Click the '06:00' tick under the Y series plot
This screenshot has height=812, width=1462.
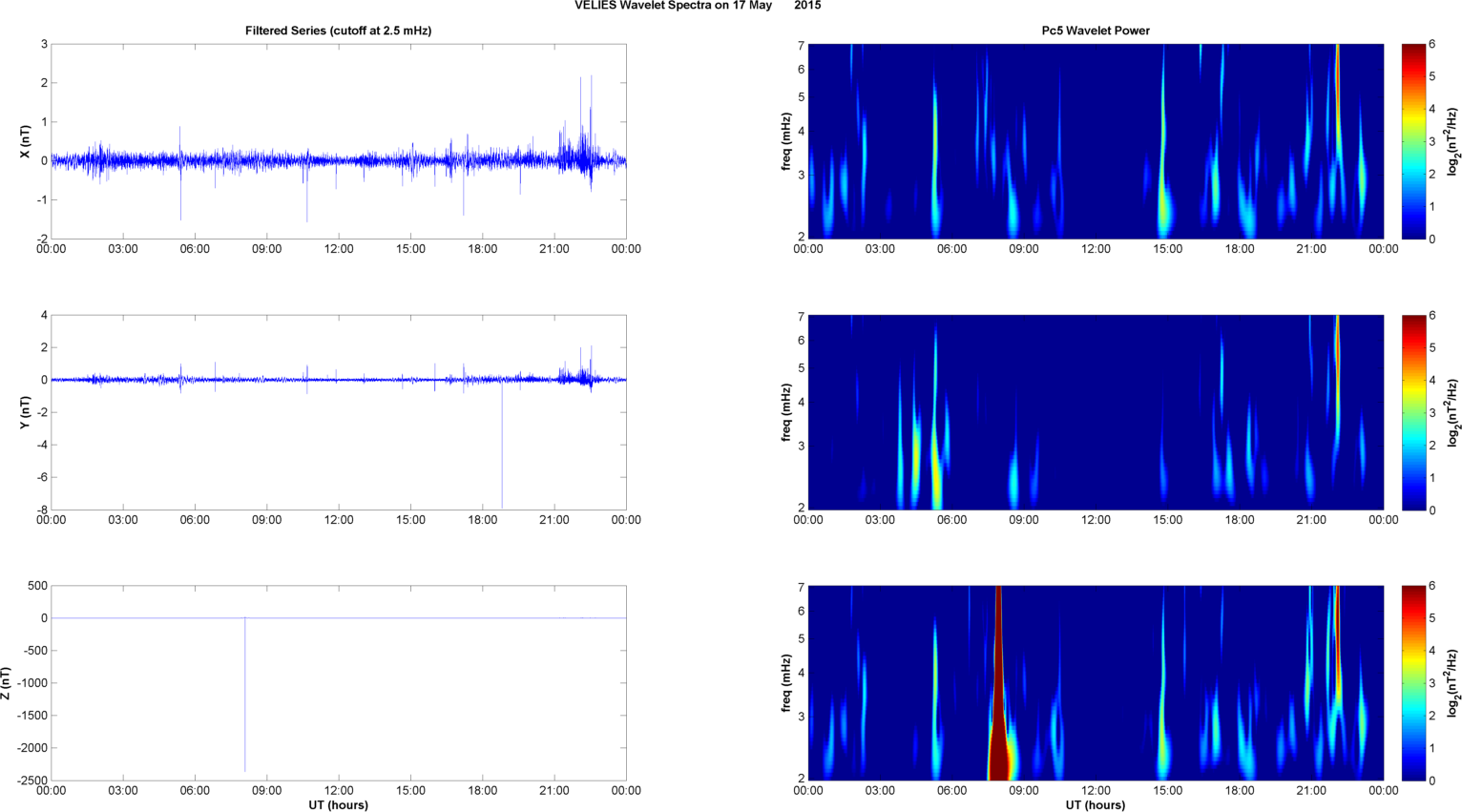[195, 520]
